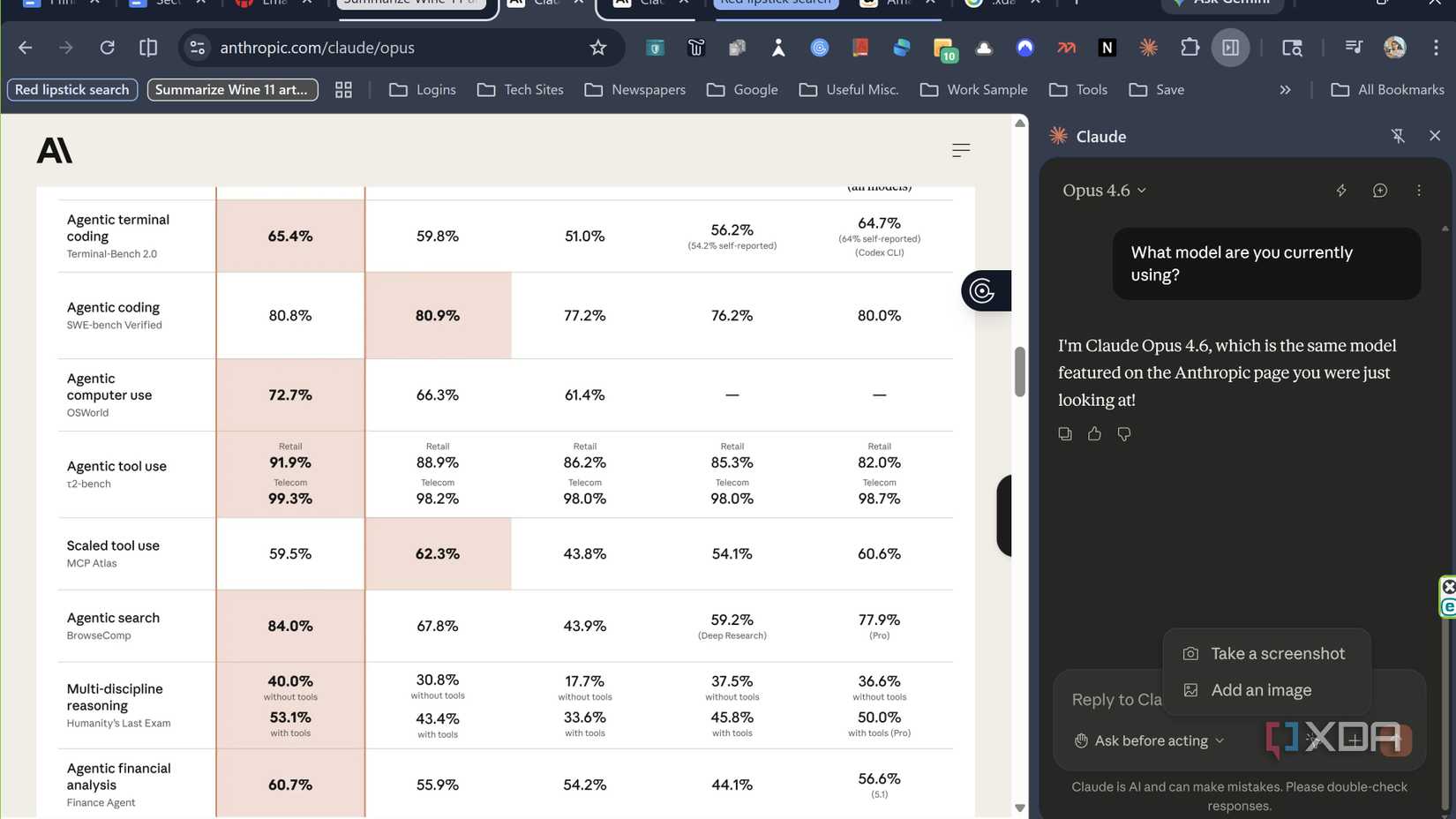Open the Chrome profile avatar
1456x819 pixels.
(x=1394, y=48)
